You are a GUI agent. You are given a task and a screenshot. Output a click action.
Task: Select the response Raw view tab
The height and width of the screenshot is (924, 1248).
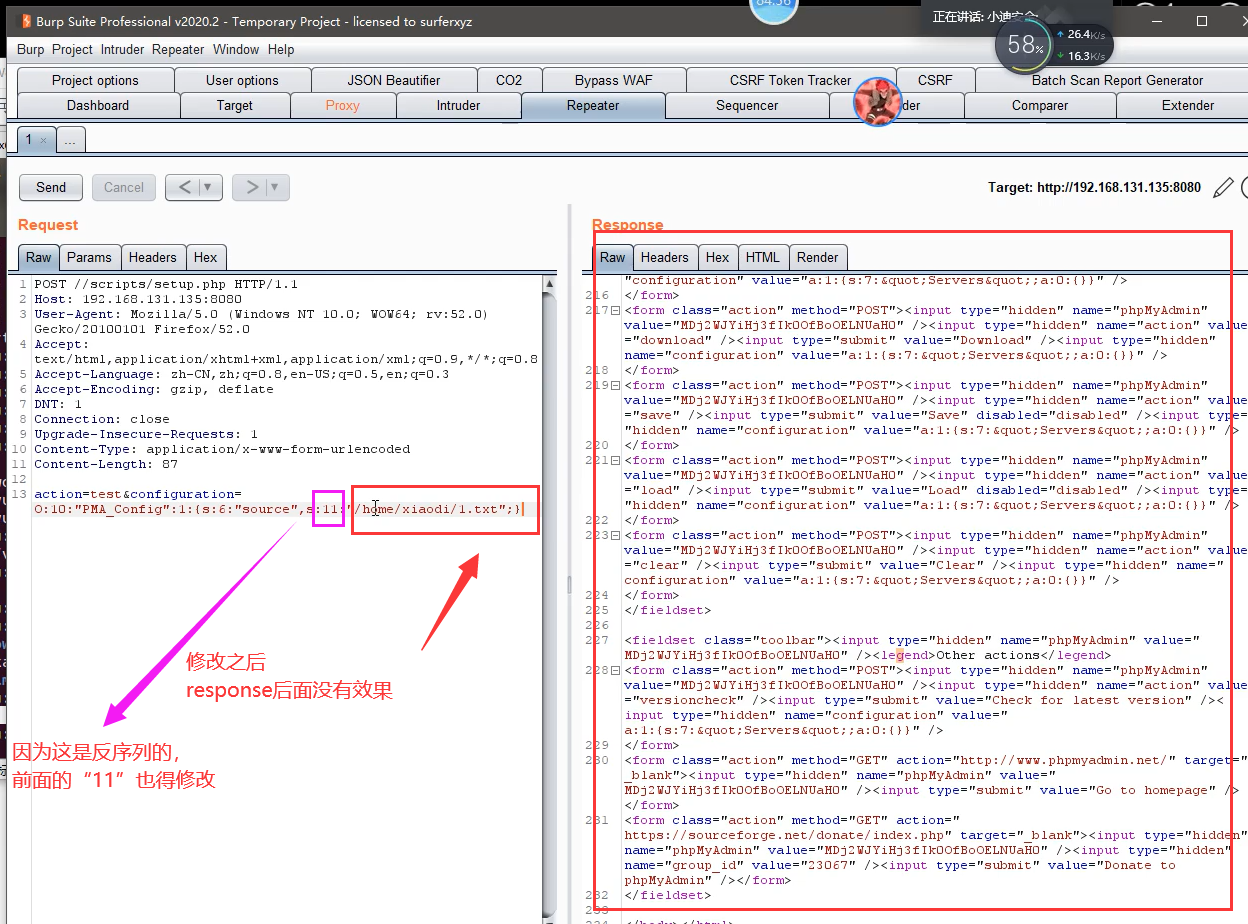point(613,257)
